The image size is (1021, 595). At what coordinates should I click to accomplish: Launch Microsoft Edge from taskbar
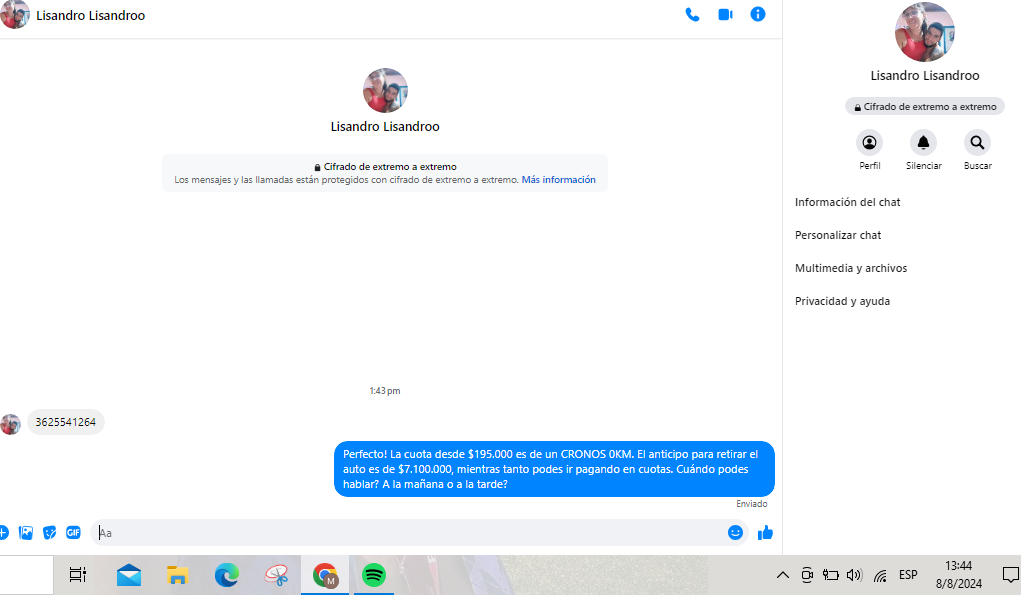[227, 575]
